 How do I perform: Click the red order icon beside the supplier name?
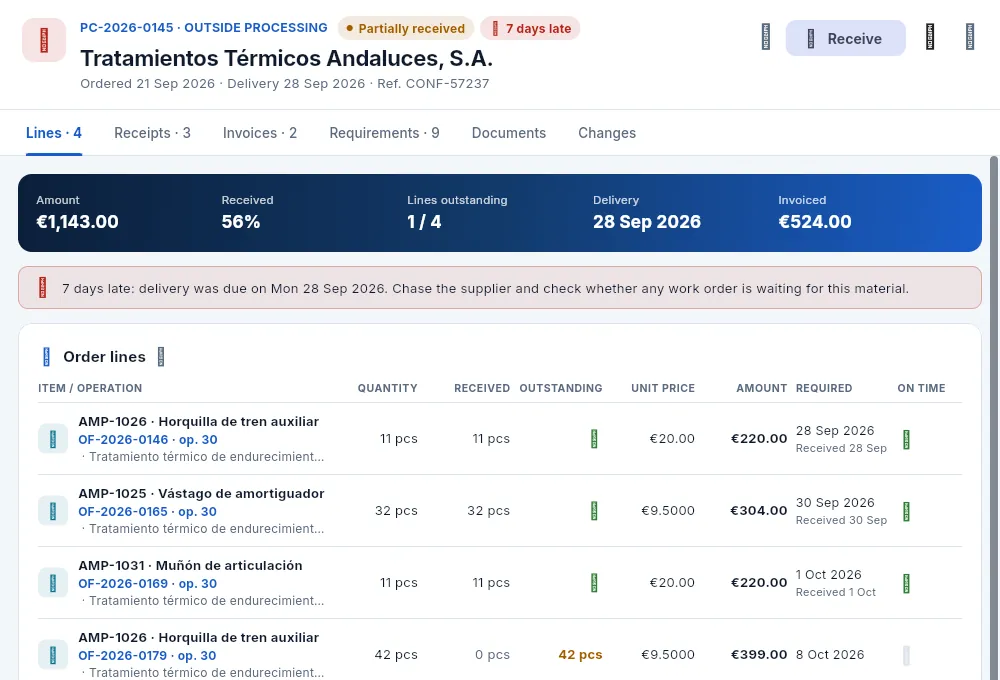[44, 40]
